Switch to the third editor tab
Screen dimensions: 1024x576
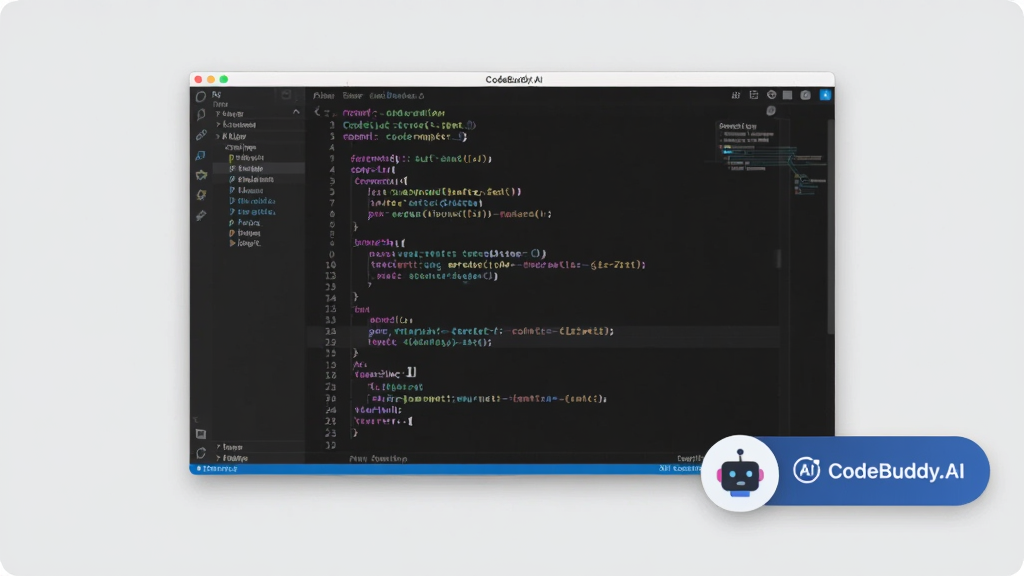pos(396,95)
